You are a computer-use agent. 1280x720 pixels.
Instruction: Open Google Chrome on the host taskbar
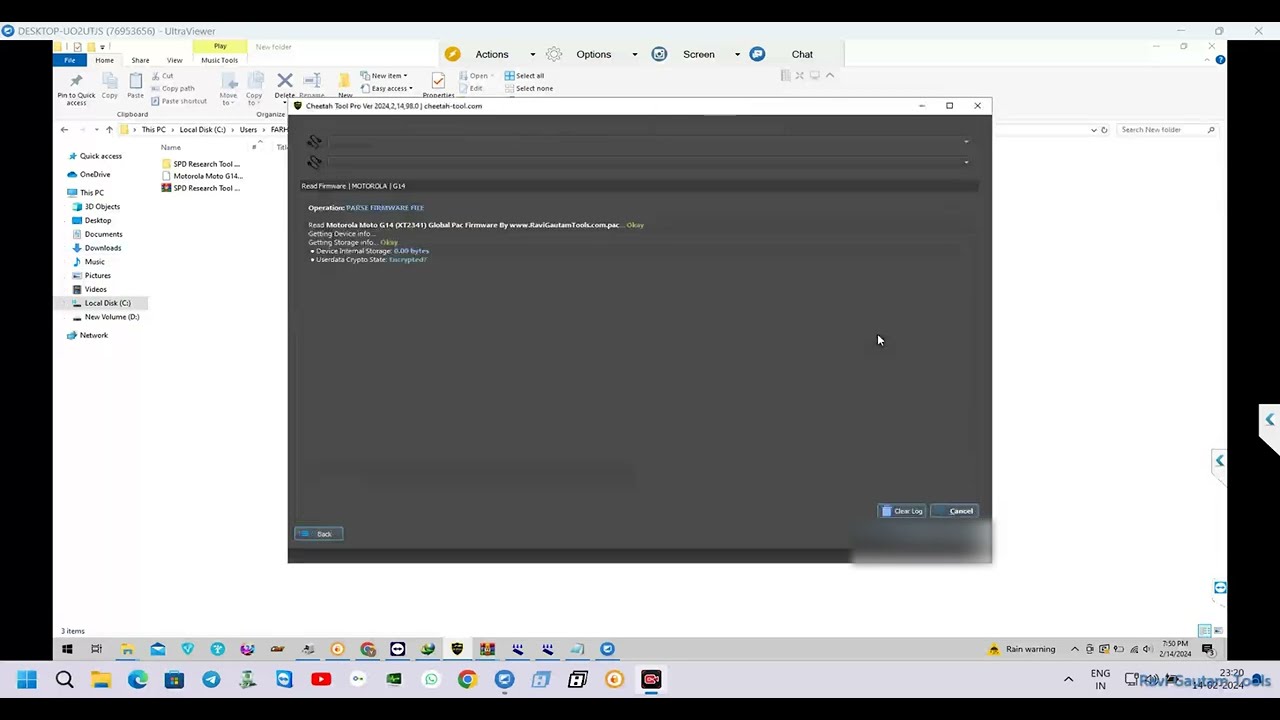tap(467, 680)
